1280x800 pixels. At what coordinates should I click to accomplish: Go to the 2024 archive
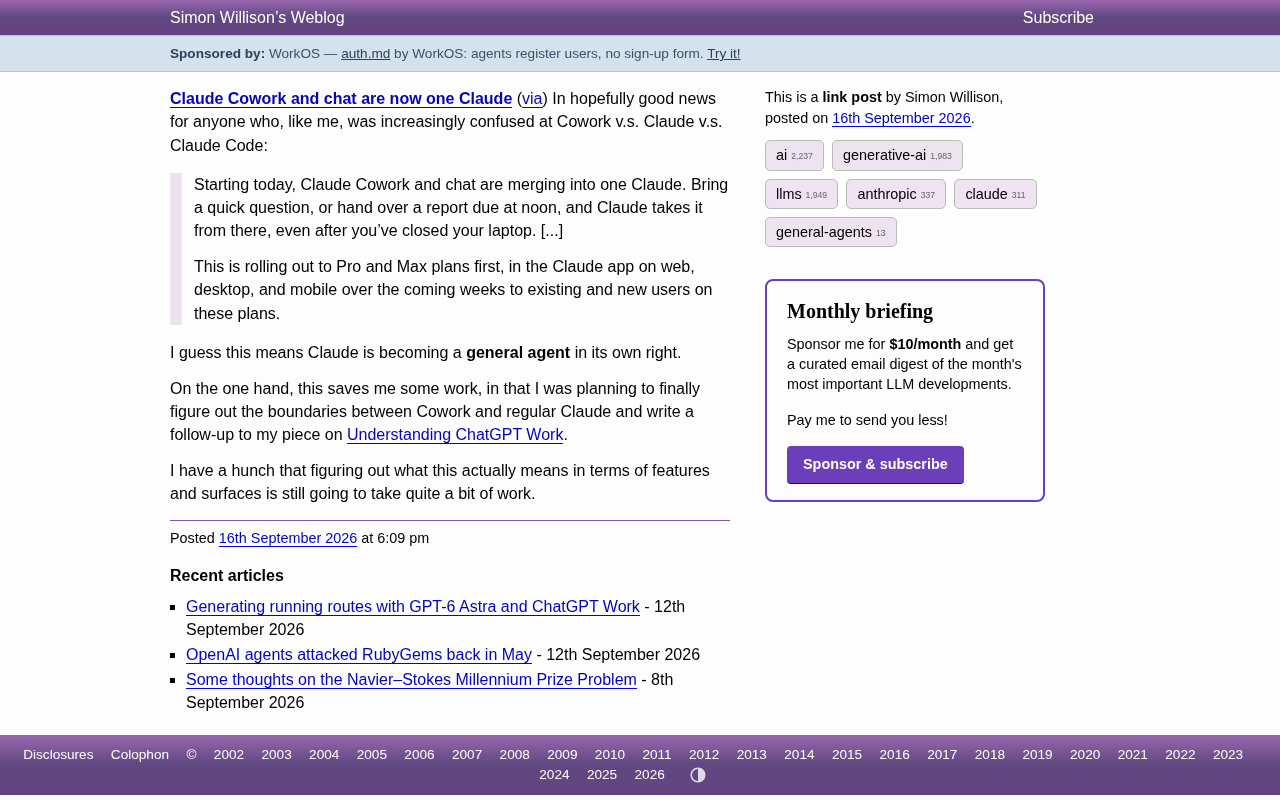point(554,775)
